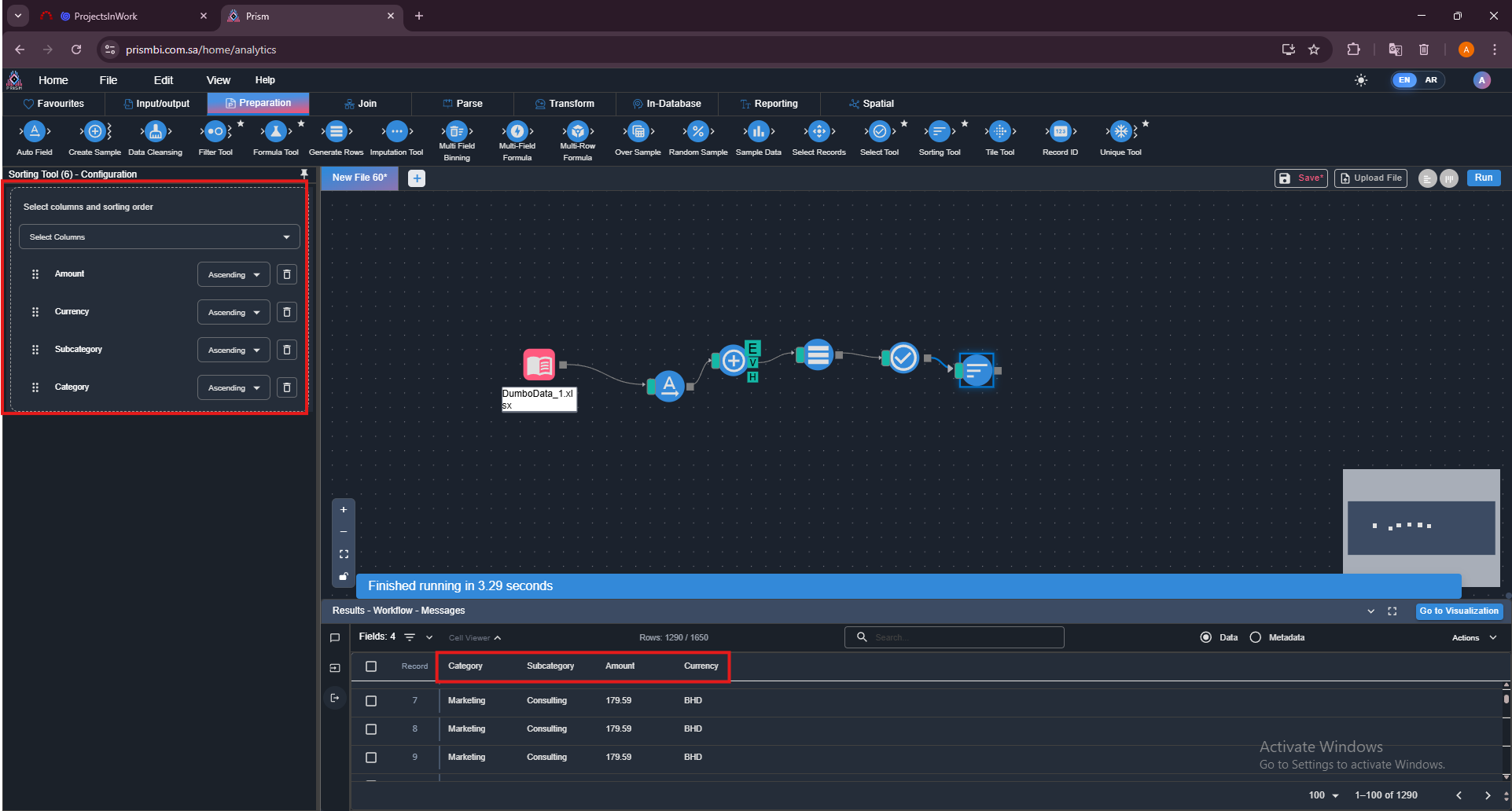The height and width of the screenshot is (811, 1512).
Task: Click the canvas zoom in plus button
Action: coord(344,510)
